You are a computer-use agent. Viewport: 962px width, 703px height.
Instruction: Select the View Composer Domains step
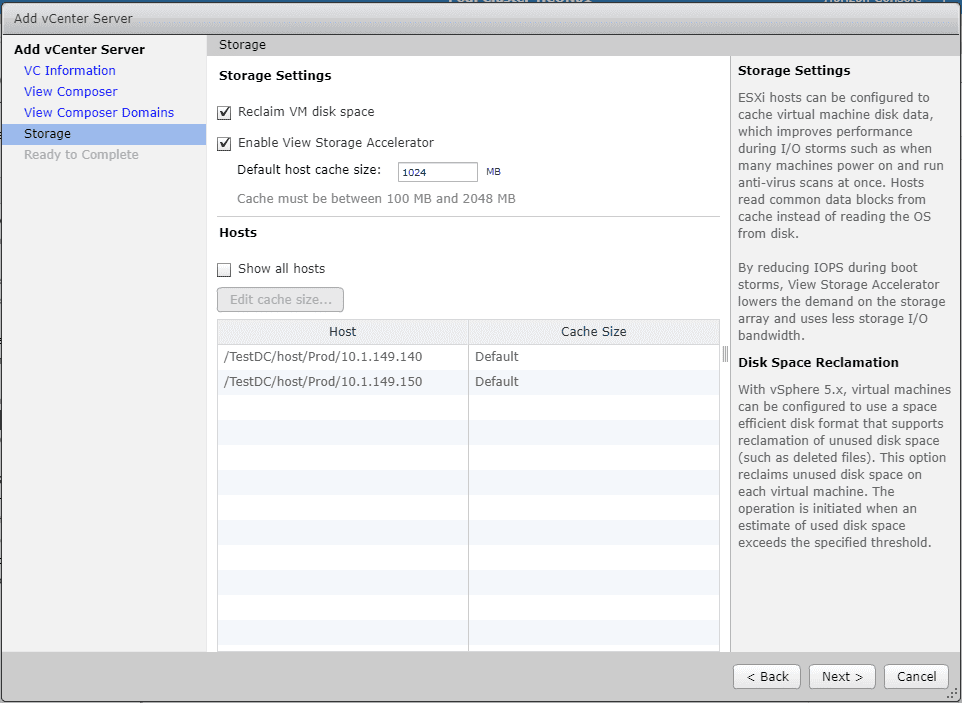coord(98,112)
